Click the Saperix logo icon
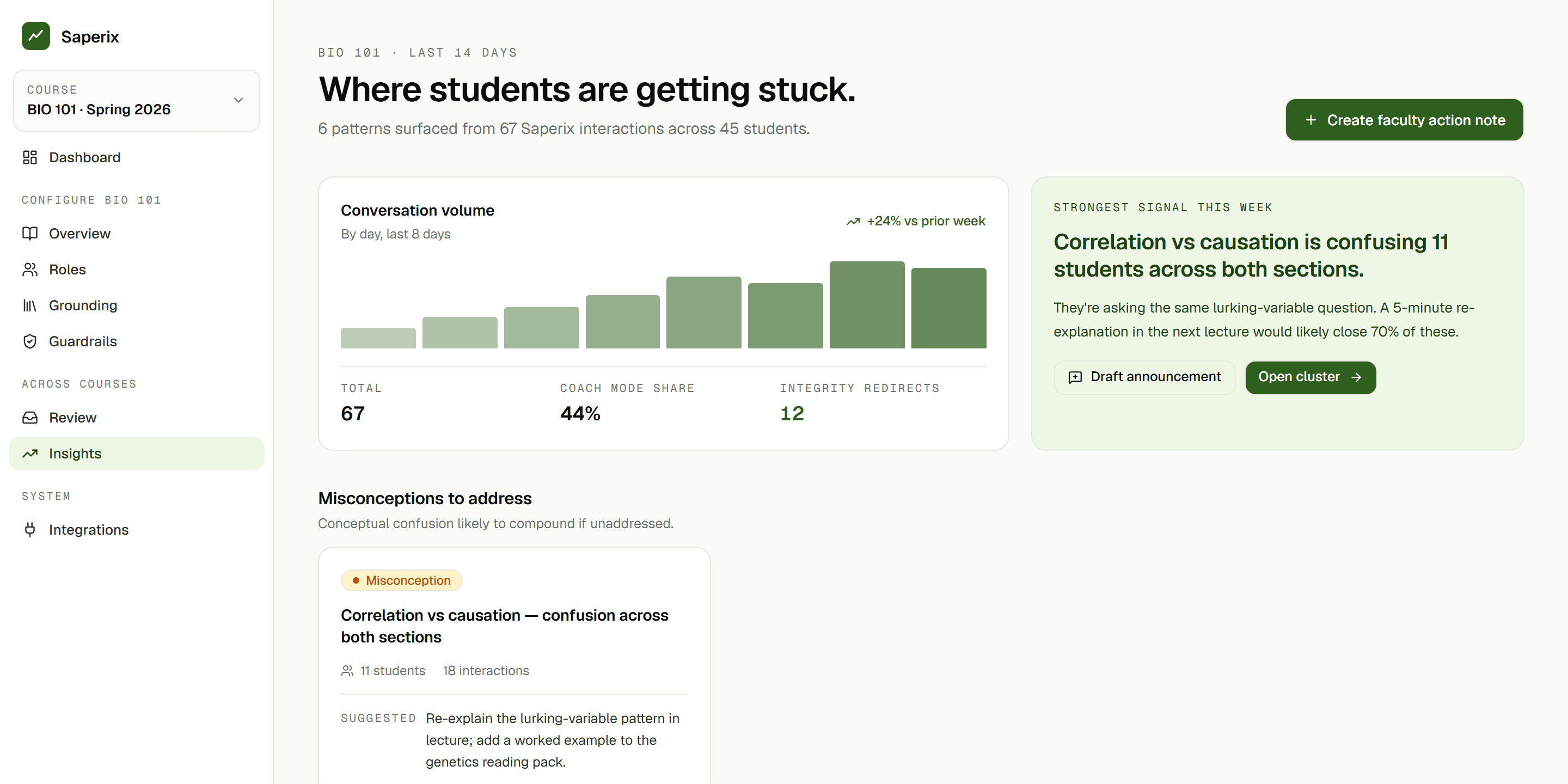1568x784 pixels. (36, 36)
